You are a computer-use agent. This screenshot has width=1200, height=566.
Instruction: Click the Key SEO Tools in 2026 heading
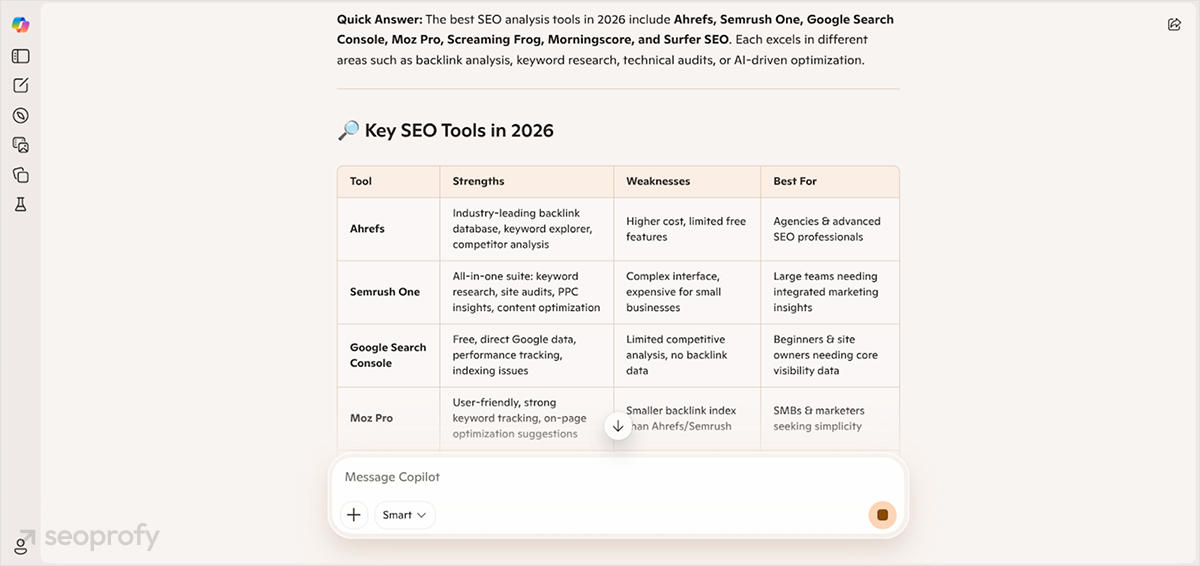pyautogui.click(x=458, y=130)
